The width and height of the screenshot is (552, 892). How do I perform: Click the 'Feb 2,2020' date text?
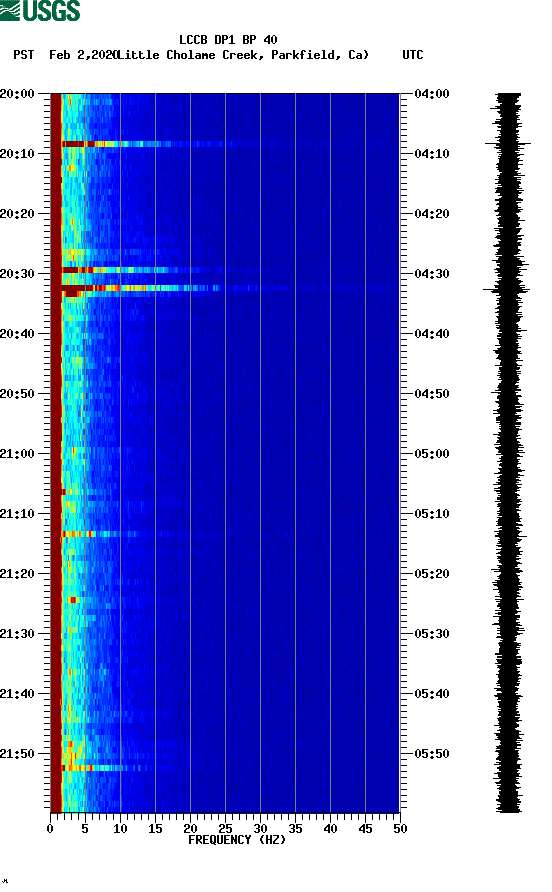click(83, 55)
